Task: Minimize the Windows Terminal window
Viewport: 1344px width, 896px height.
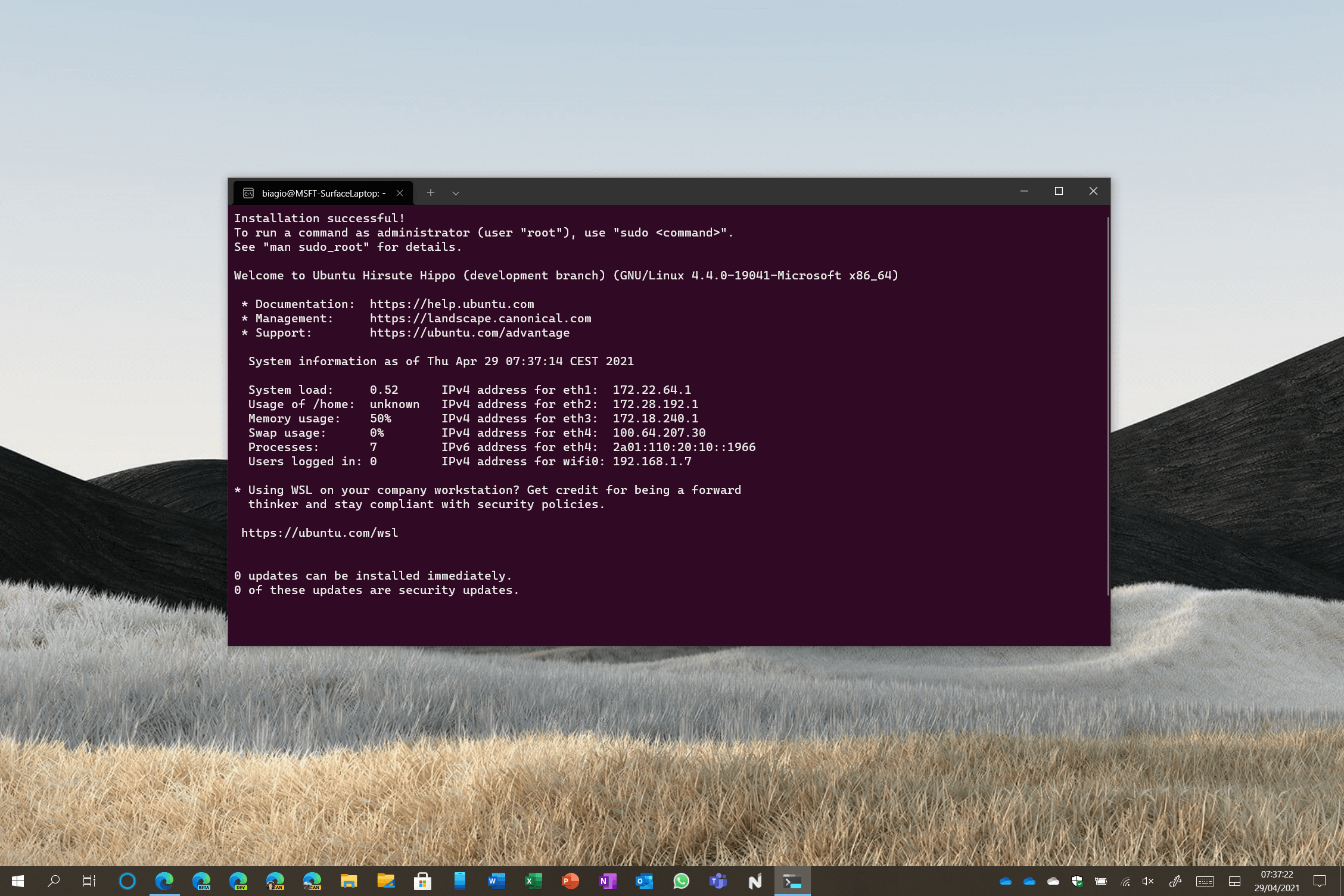Action: (x=1025, y=191)
